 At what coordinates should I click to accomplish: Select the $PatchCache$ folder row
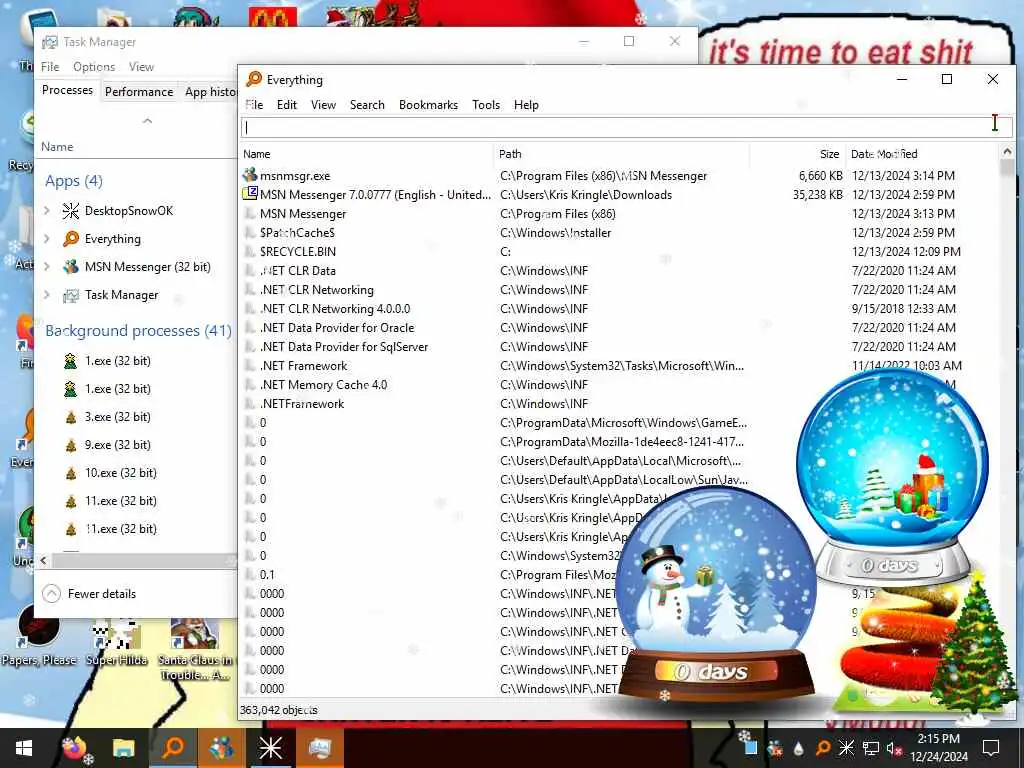619,232
